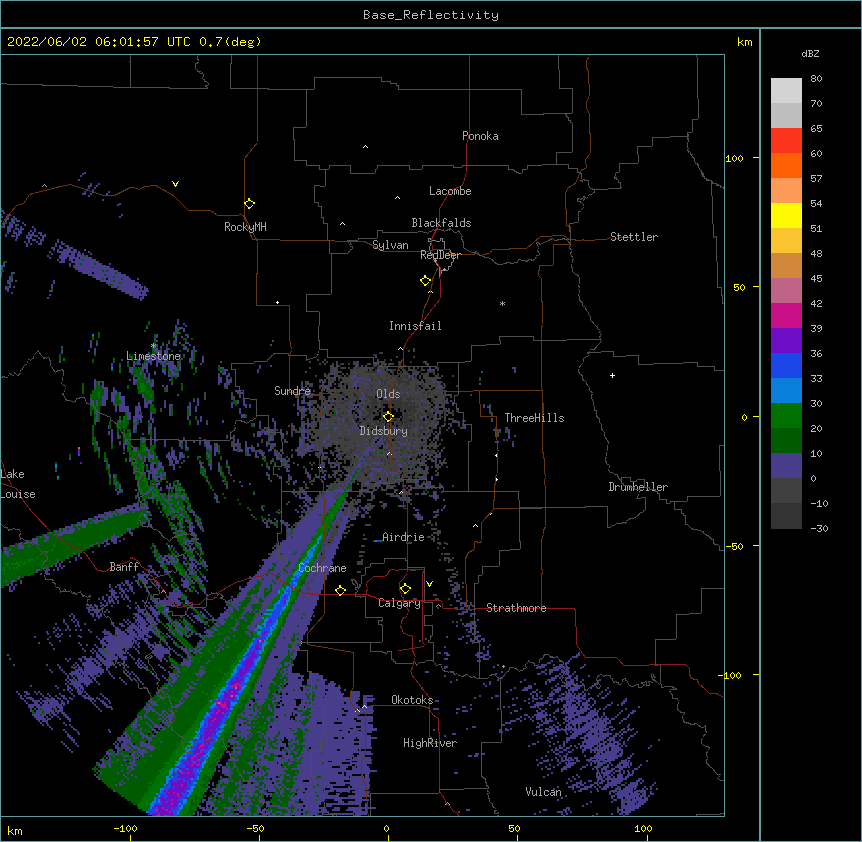Select the Calgary label
Screen dimensions: 862x842
click(399, 603)
